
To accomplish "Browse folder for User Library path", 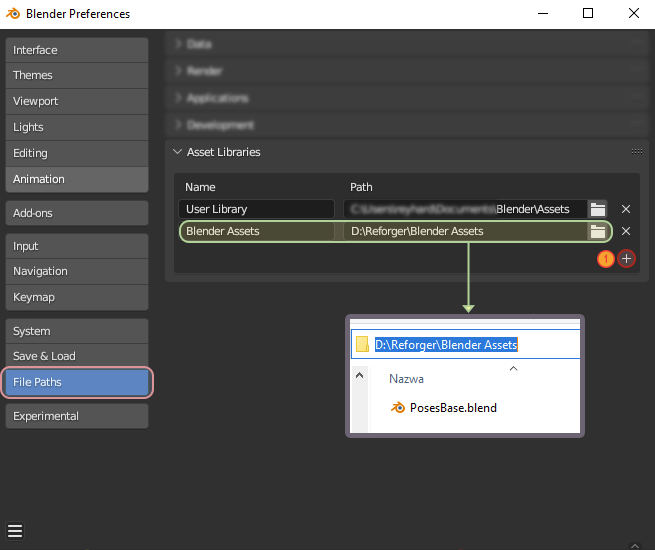I will click(598, 209).
